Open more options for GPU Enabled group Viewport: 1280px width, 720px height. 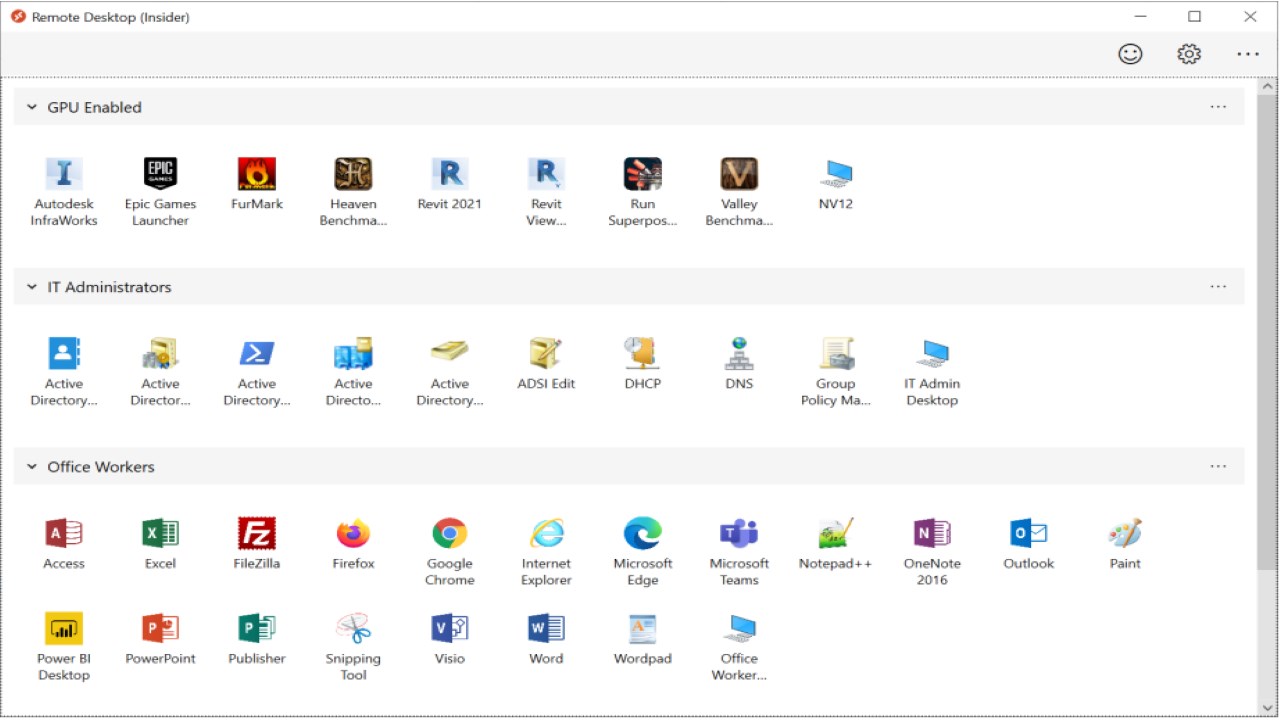tap(1218, 107)
